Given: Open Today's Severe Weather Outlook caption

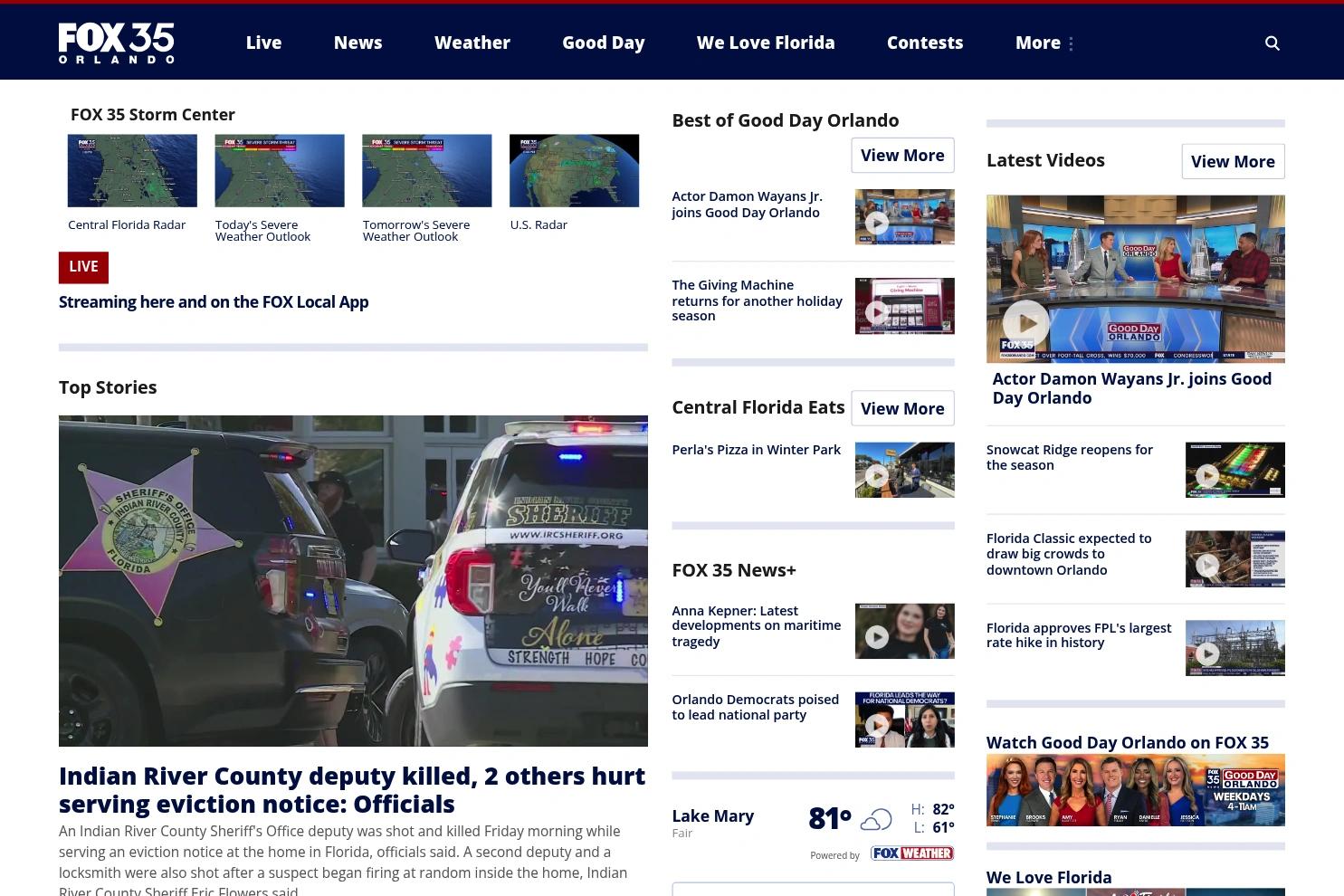Looking at the screenshot, I should click(x=262, y=231).
